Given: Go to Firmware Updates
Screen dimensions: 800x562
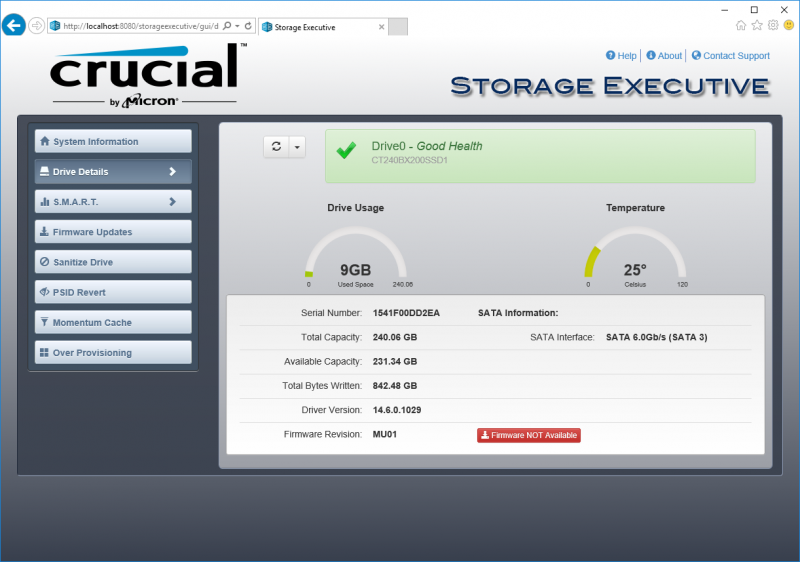Looking at the screenshot, I should pyautogui.click(x=113, y=232).
